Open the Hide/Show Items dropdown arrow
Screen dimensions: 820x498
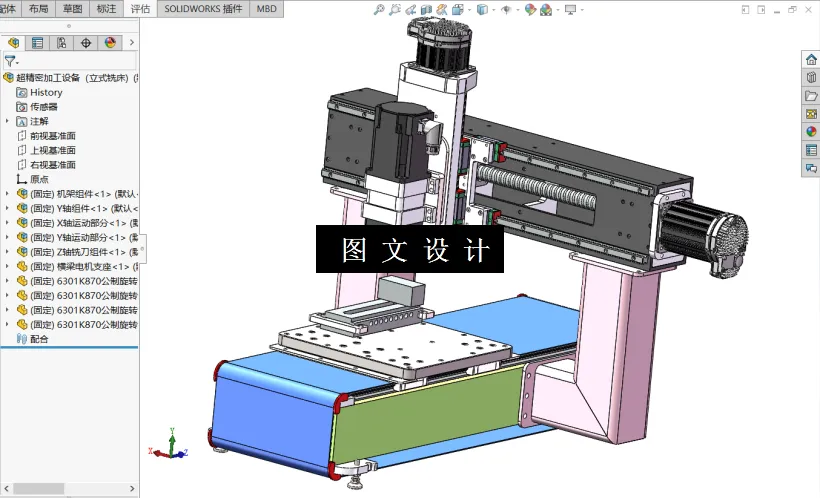(x=517, y=10)
